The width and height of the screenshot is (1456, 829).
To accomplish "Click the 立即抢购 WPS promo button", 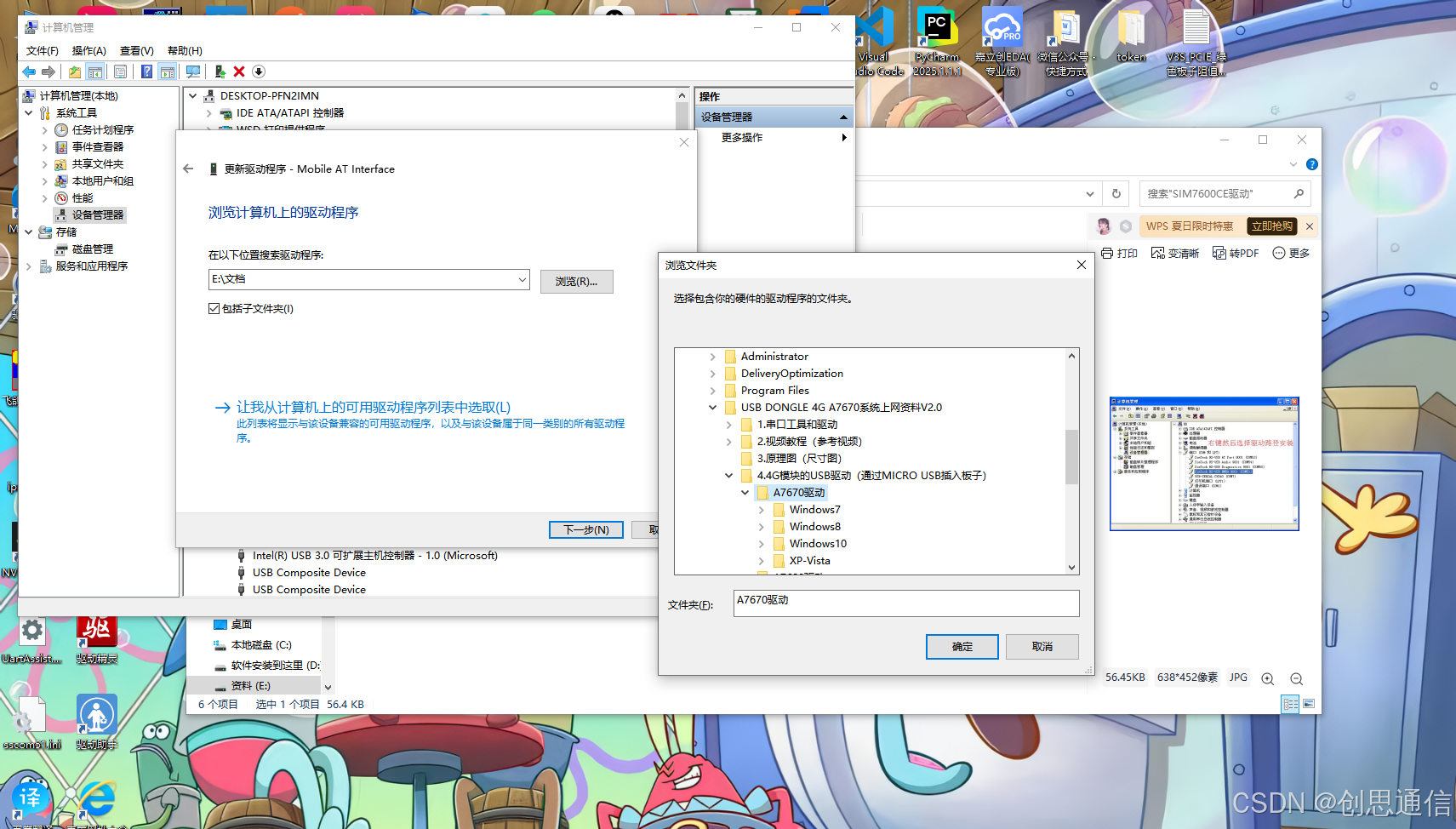I will point(1272,226).
